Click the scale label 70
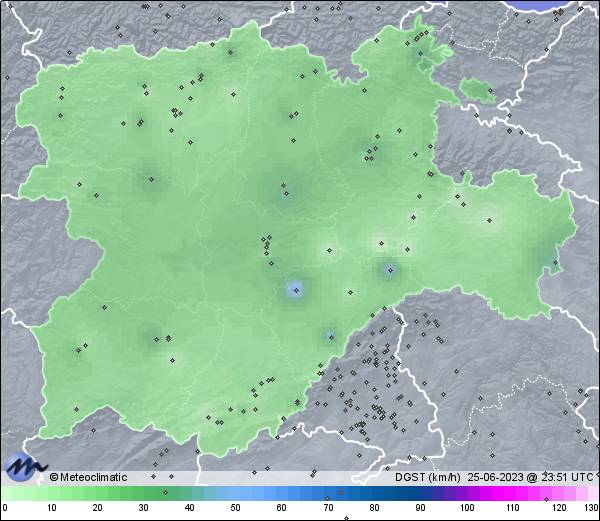This screenshot has height=521, width=600. tap(328, 508)
